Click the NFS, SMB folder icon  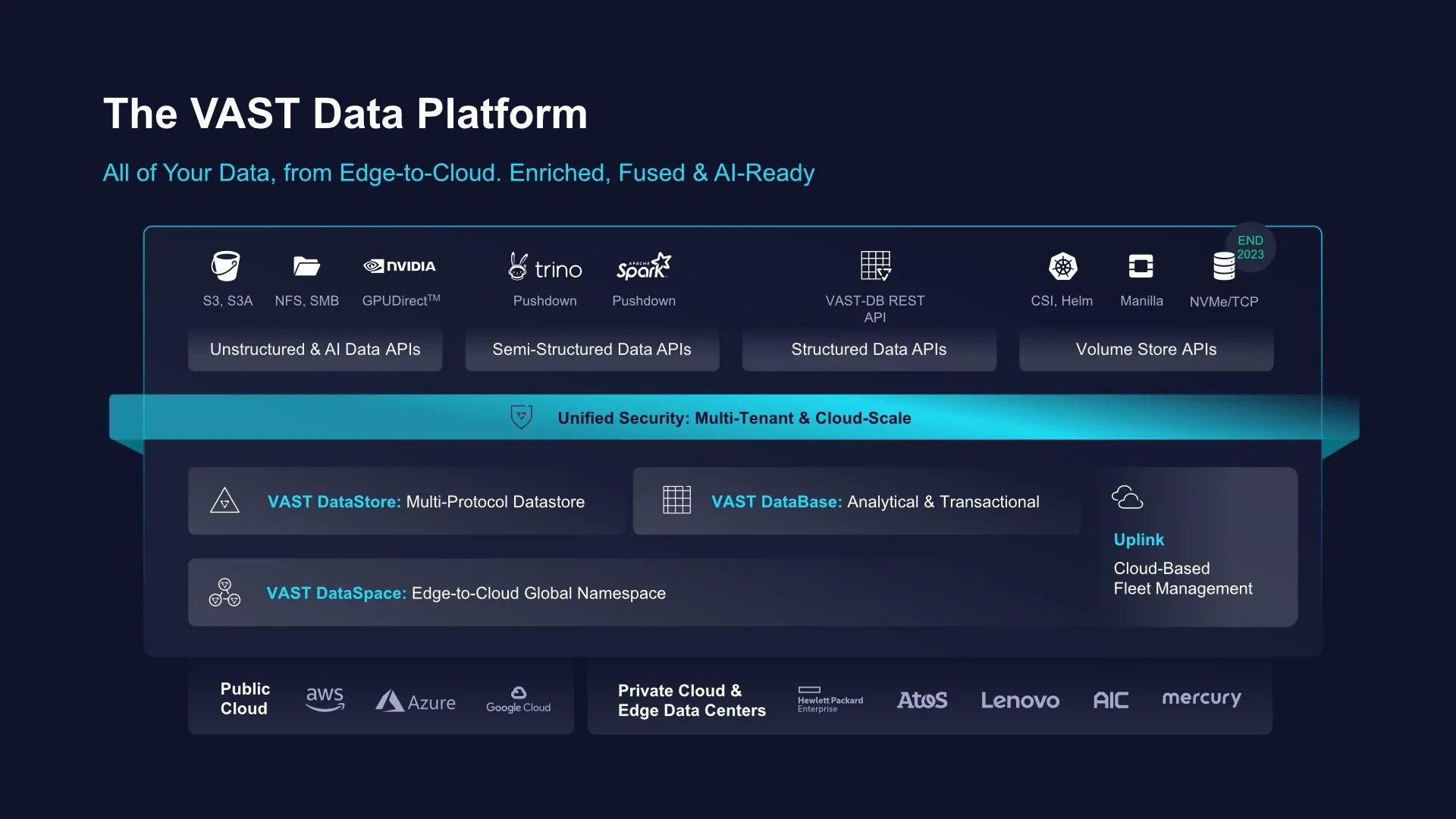306,266
